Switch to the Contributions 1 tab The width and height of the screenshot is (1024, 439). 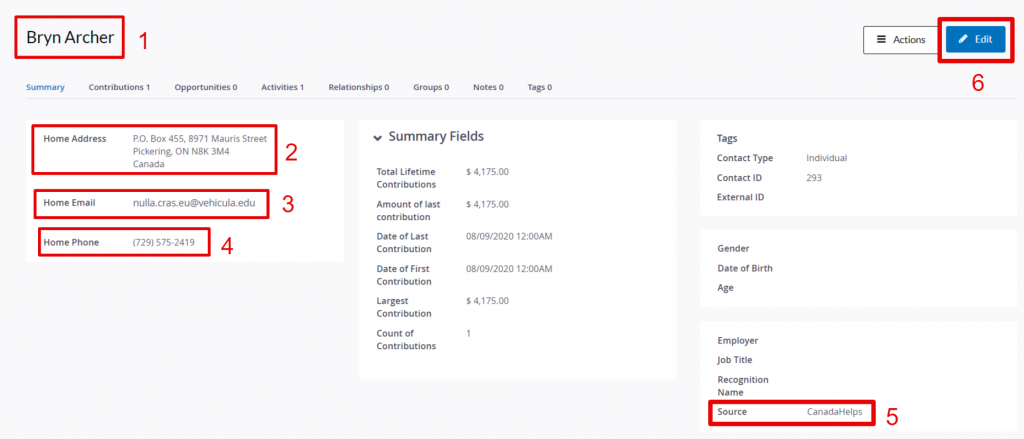pyautogui.click(x=120, y=87)
